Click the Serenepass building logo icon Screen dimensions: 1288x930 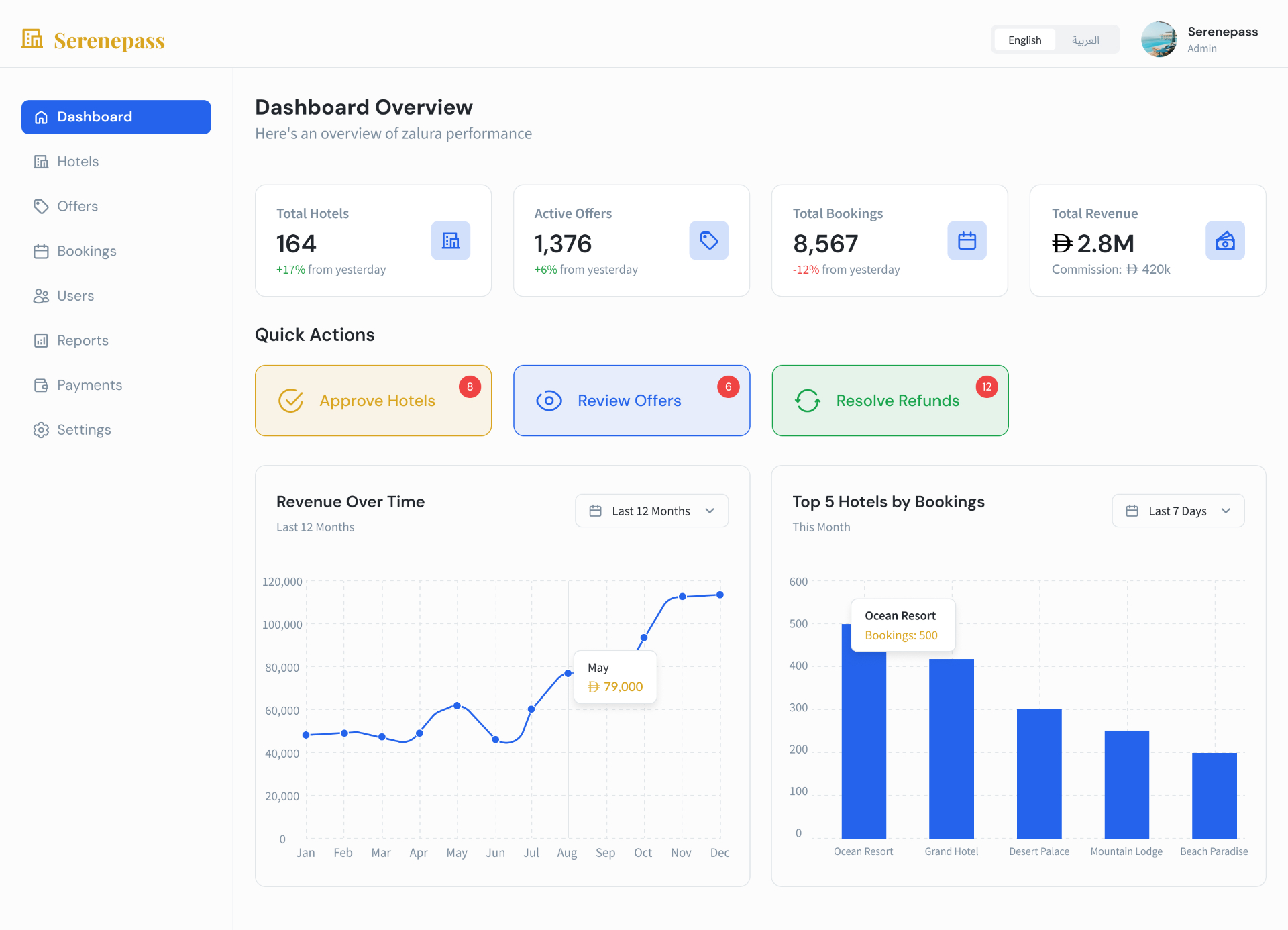pos(32,39)
